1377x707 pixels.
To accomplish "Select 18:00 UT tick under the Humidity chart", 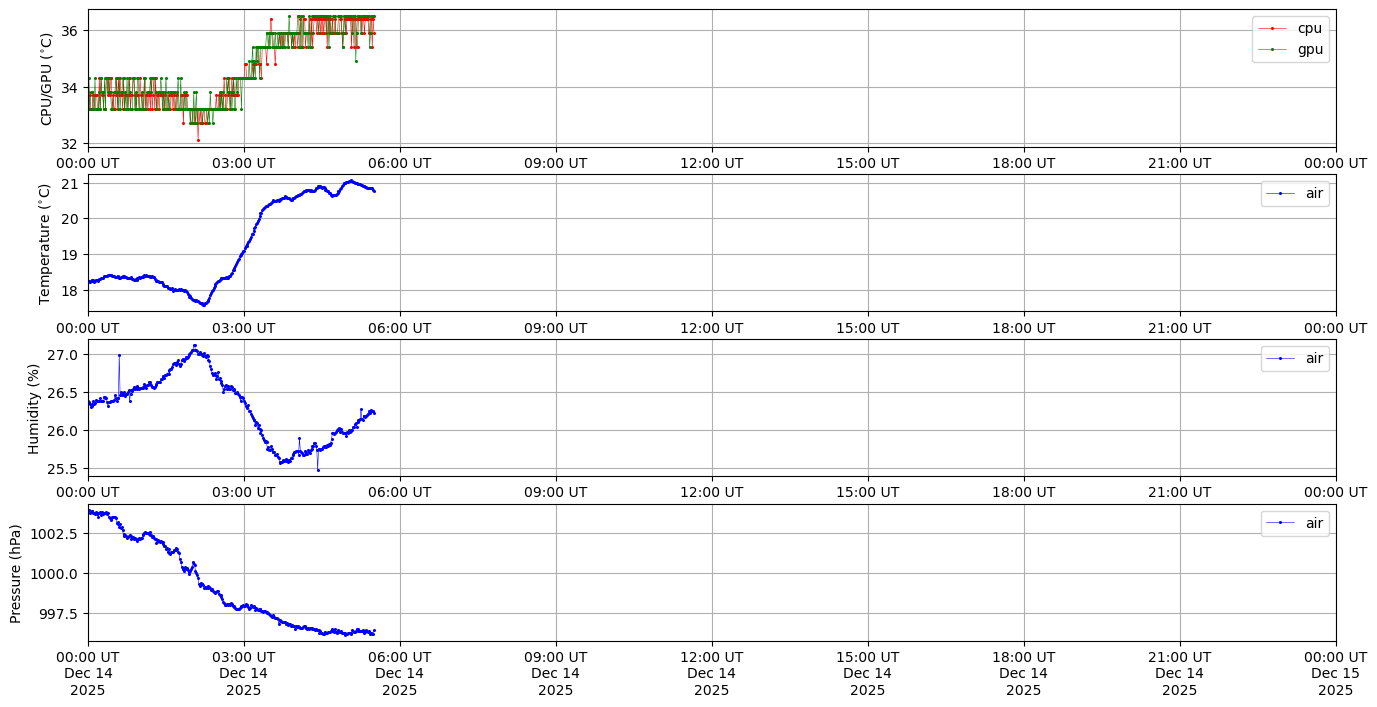I will 1023,491.
